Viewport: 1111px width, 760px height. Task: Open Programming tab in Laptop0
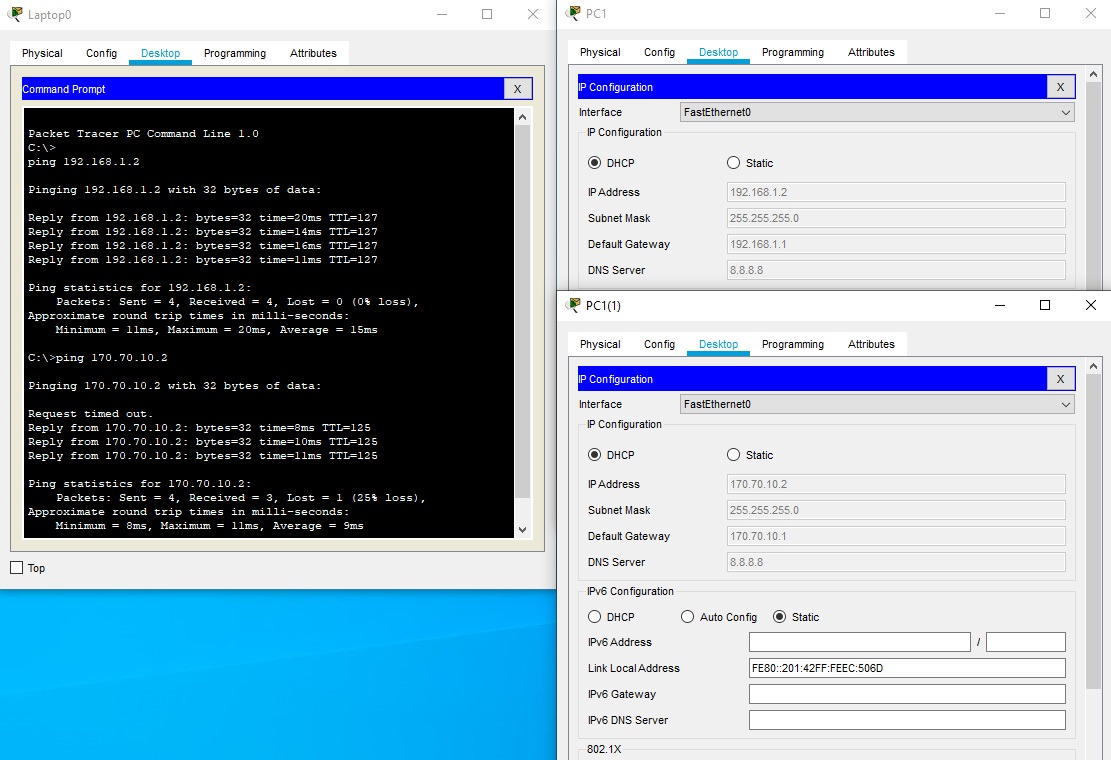coord(235,53)
